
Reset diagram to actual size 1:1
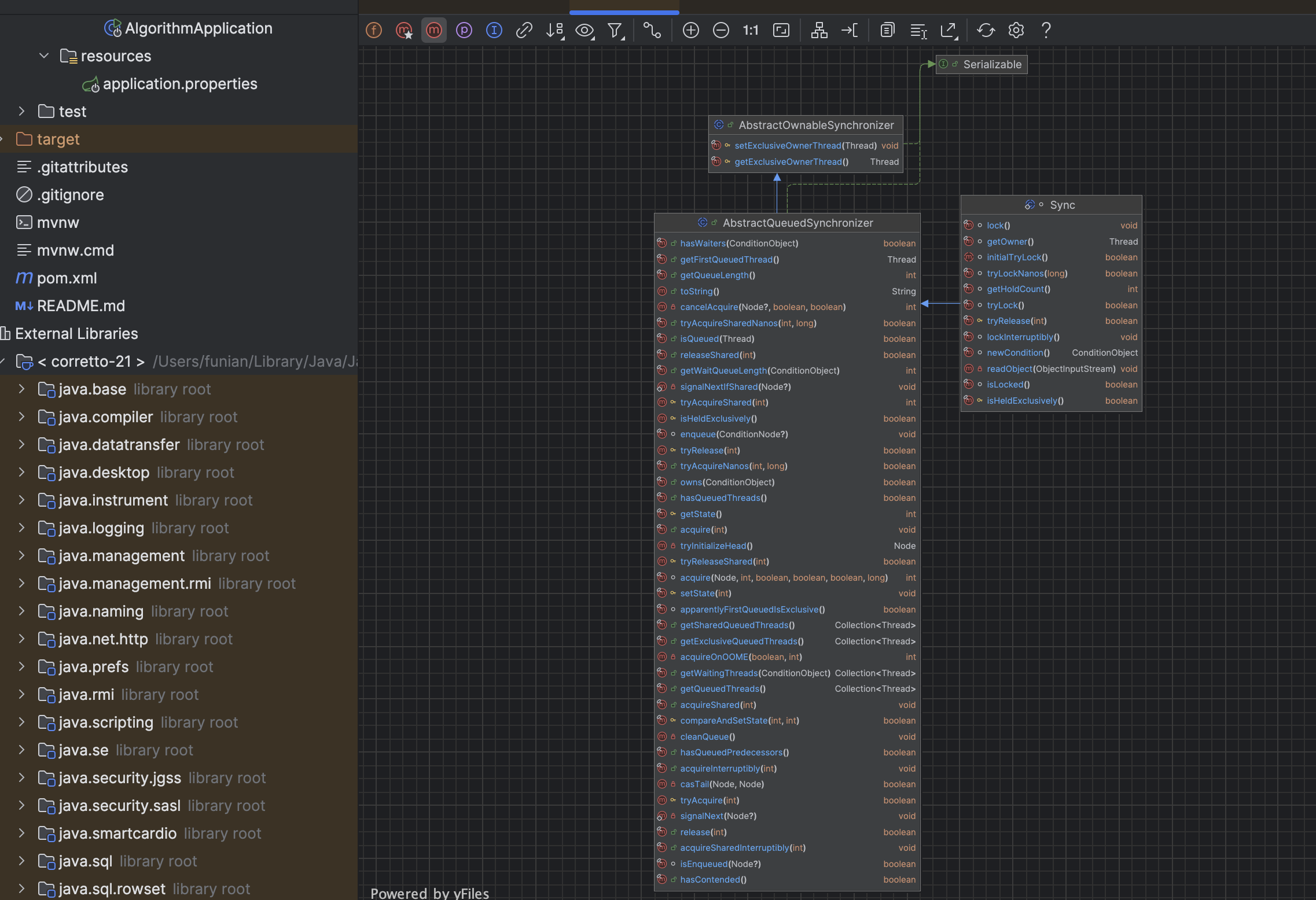tap(751, 30)
